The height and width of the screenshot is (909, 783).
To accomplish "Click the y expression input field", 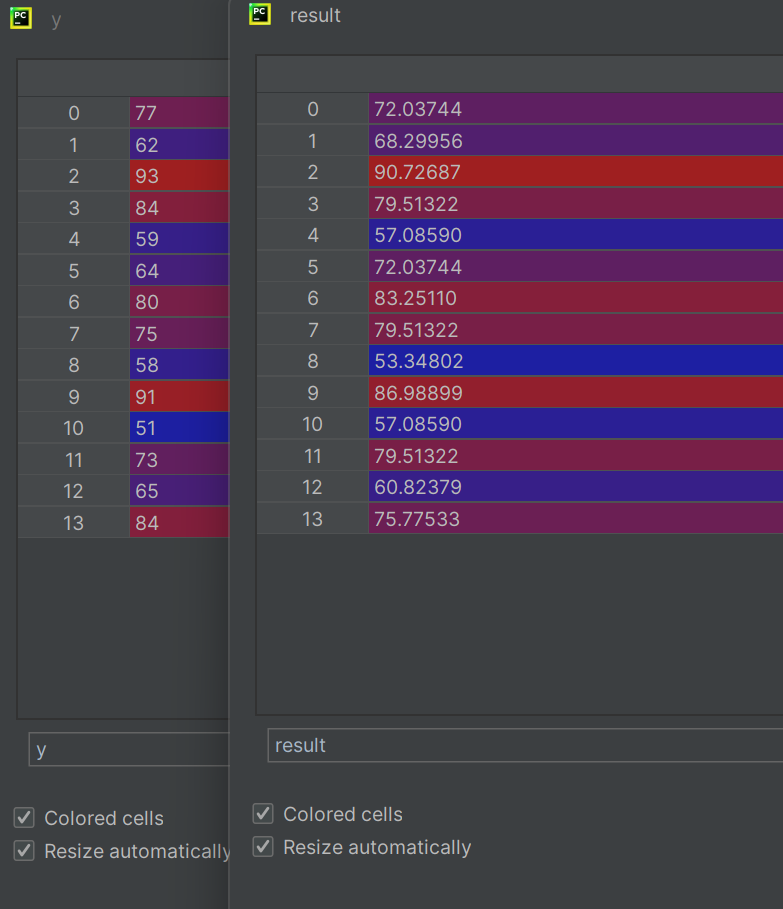I will [x=129, y=749].
